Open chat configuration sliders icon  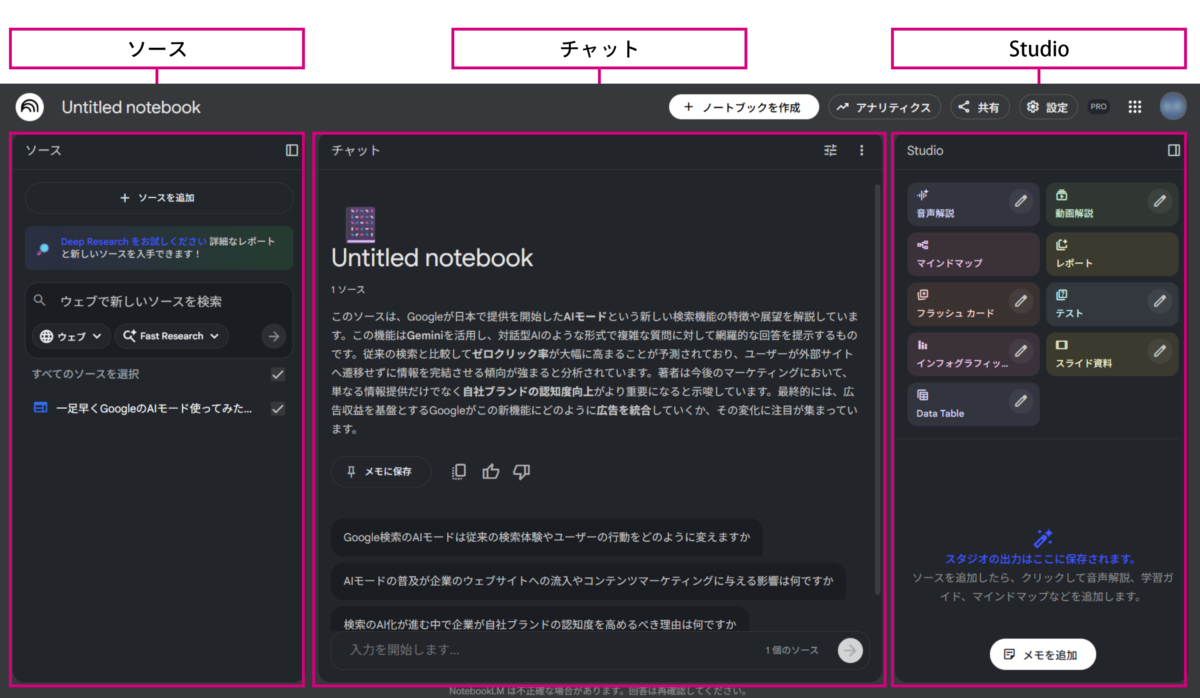point(830,150)
